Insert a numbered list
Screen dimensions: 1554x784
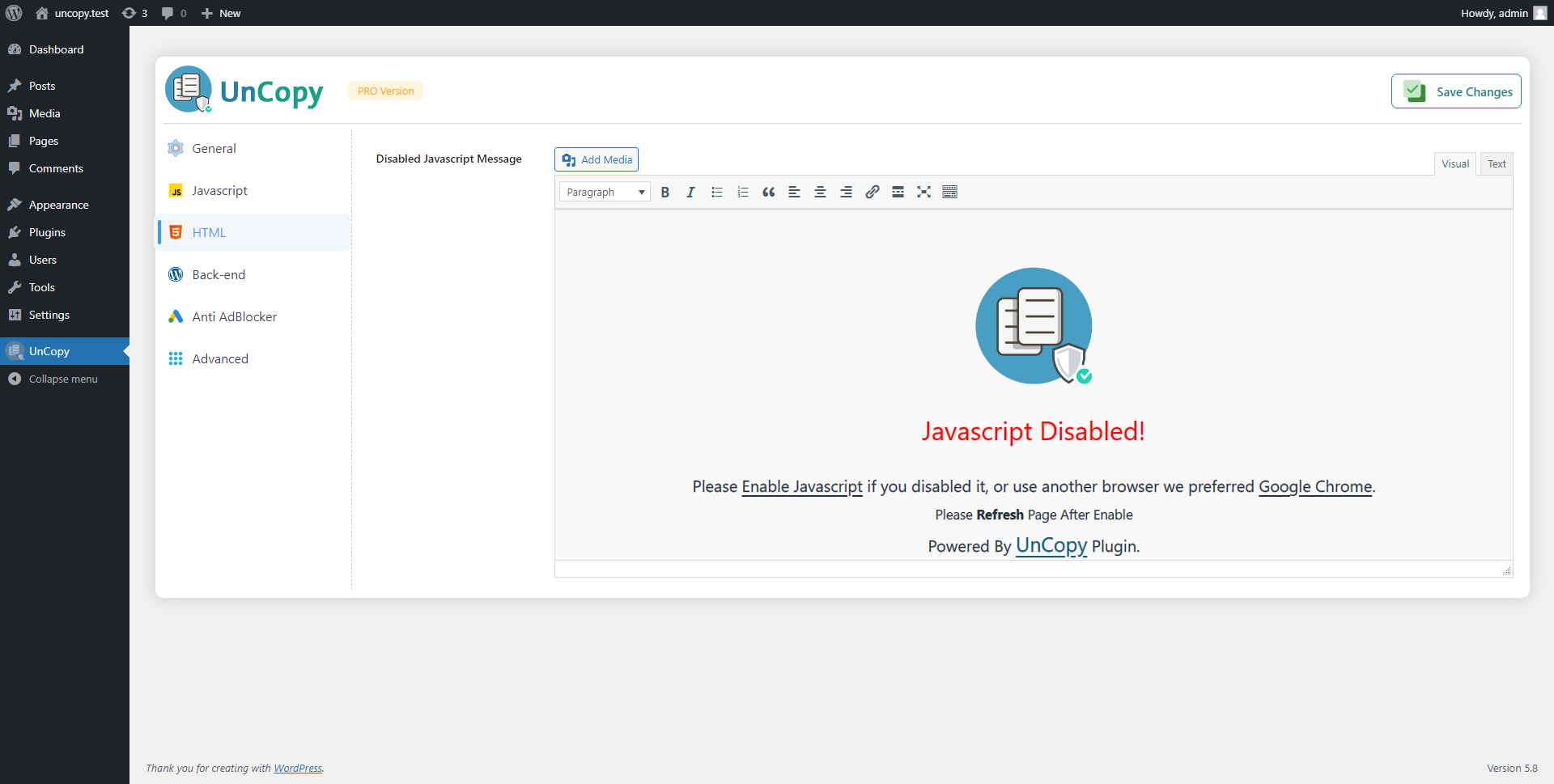[x=742, y=193]
